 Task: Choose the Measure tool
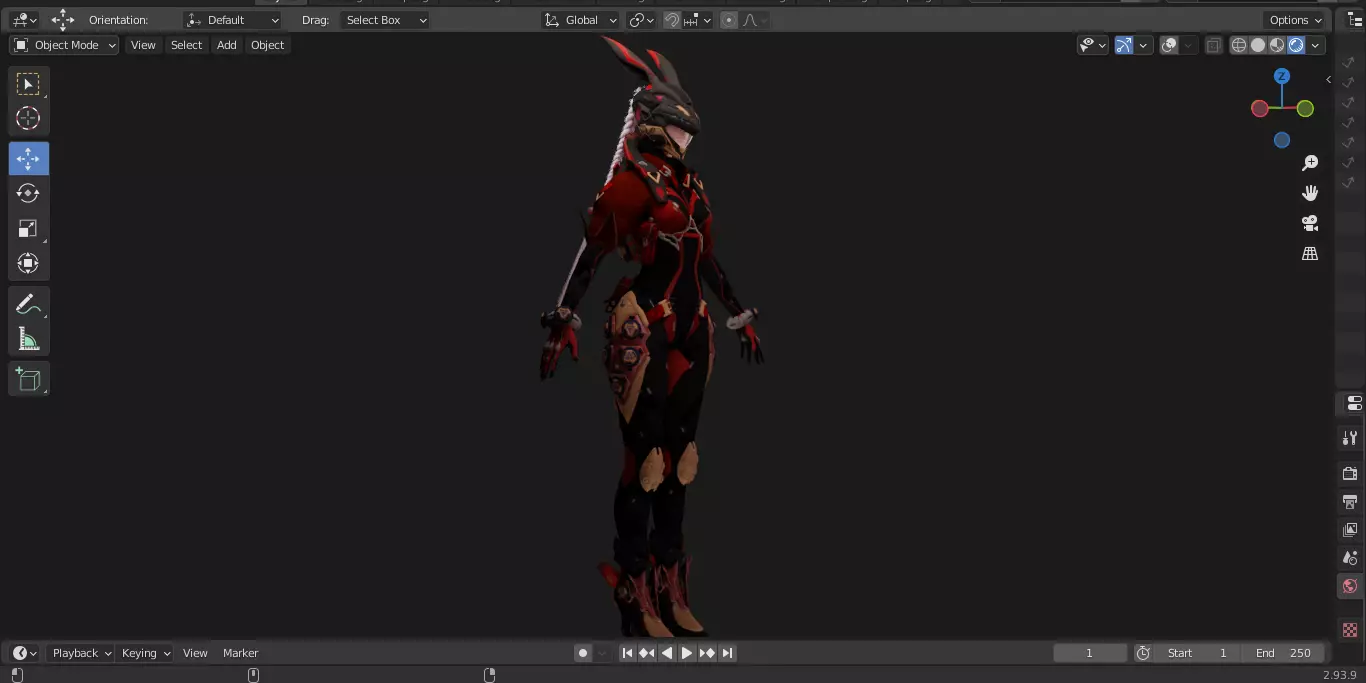pos(28,339)
